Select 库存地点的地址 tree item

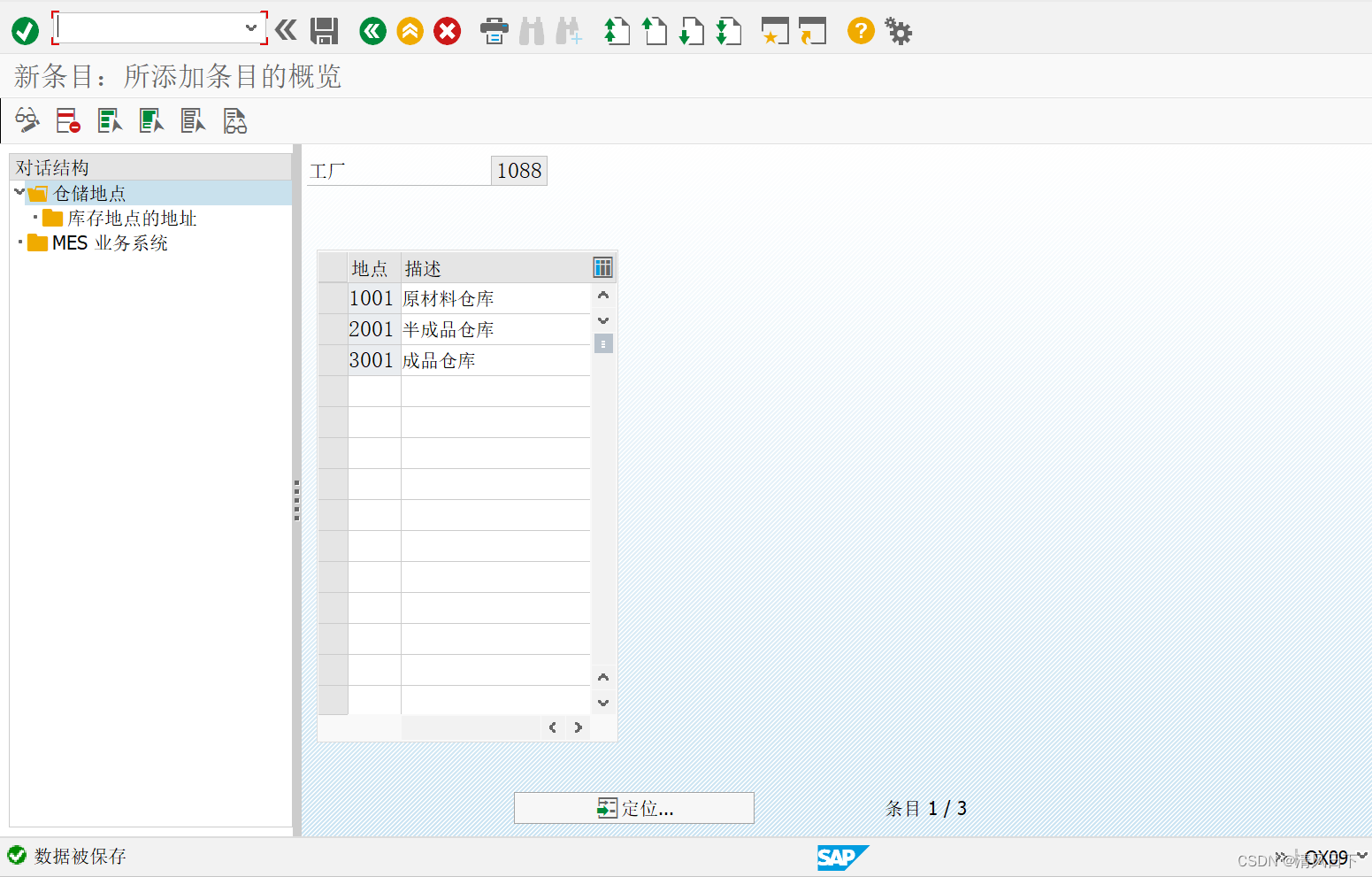pos(132,218)
